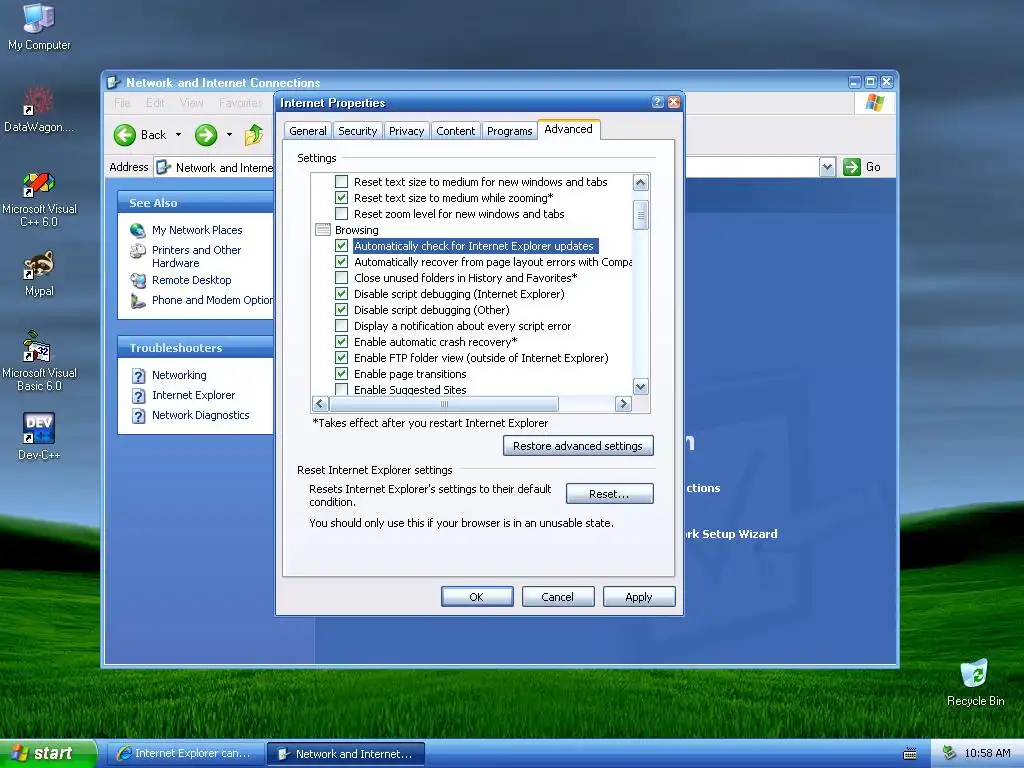The height and width of the screenshot is (768, 1024).
Task: Click the Reset... button
Action: click(609, 494)
